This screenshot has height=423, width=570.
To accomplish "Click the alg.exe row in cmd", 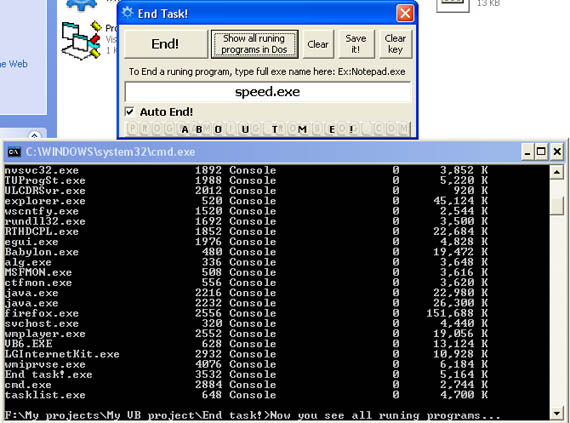I will tap(246, 262).
